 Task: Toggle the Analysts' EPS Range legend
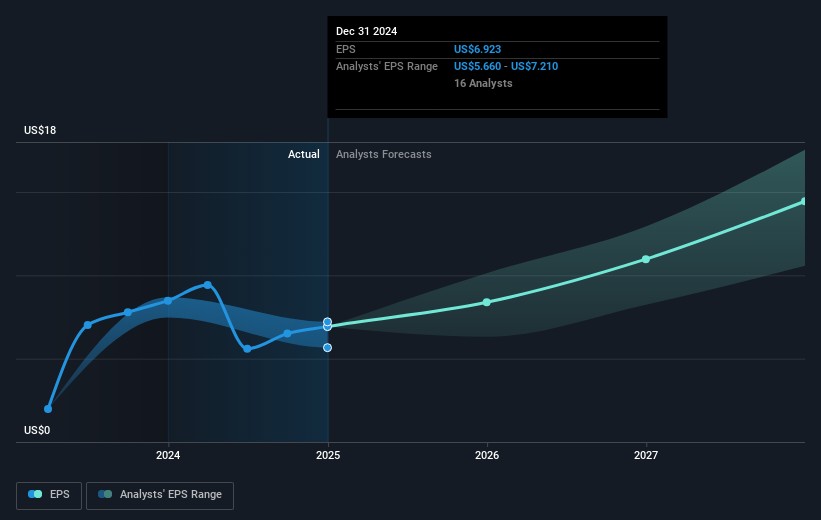[160, 494]
